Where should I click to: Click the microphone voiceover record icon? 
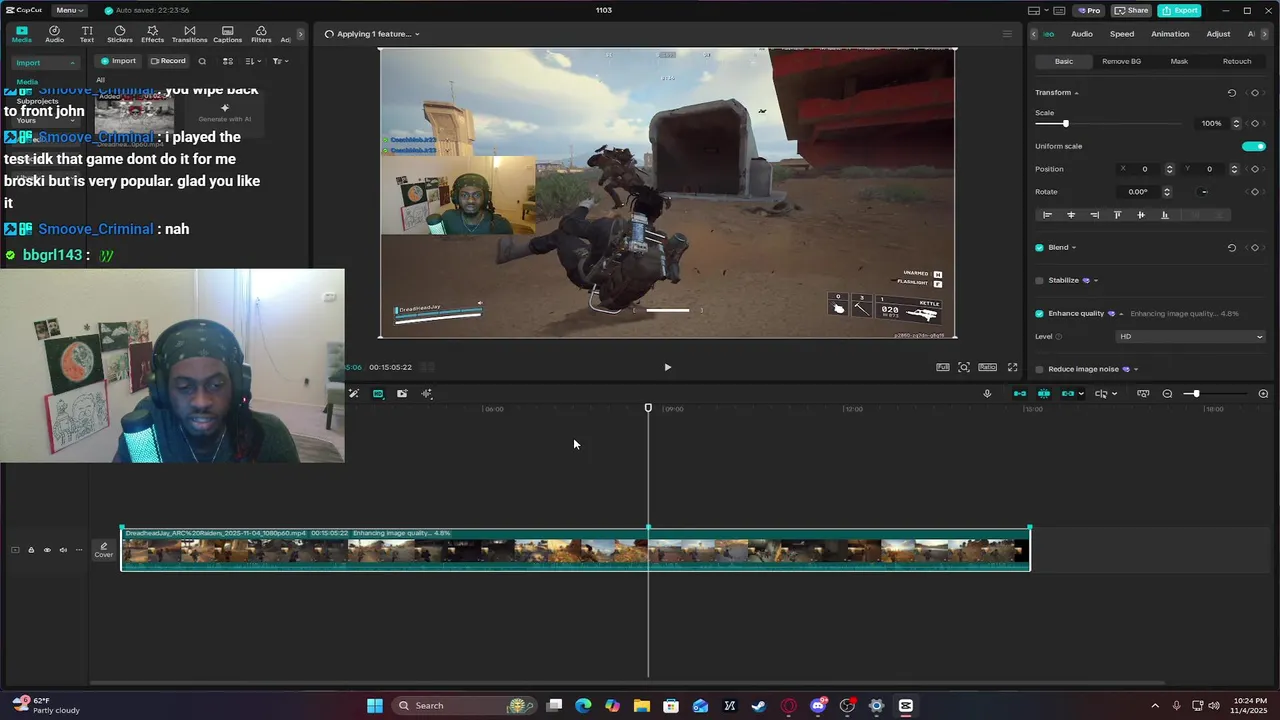click(987, 394)
